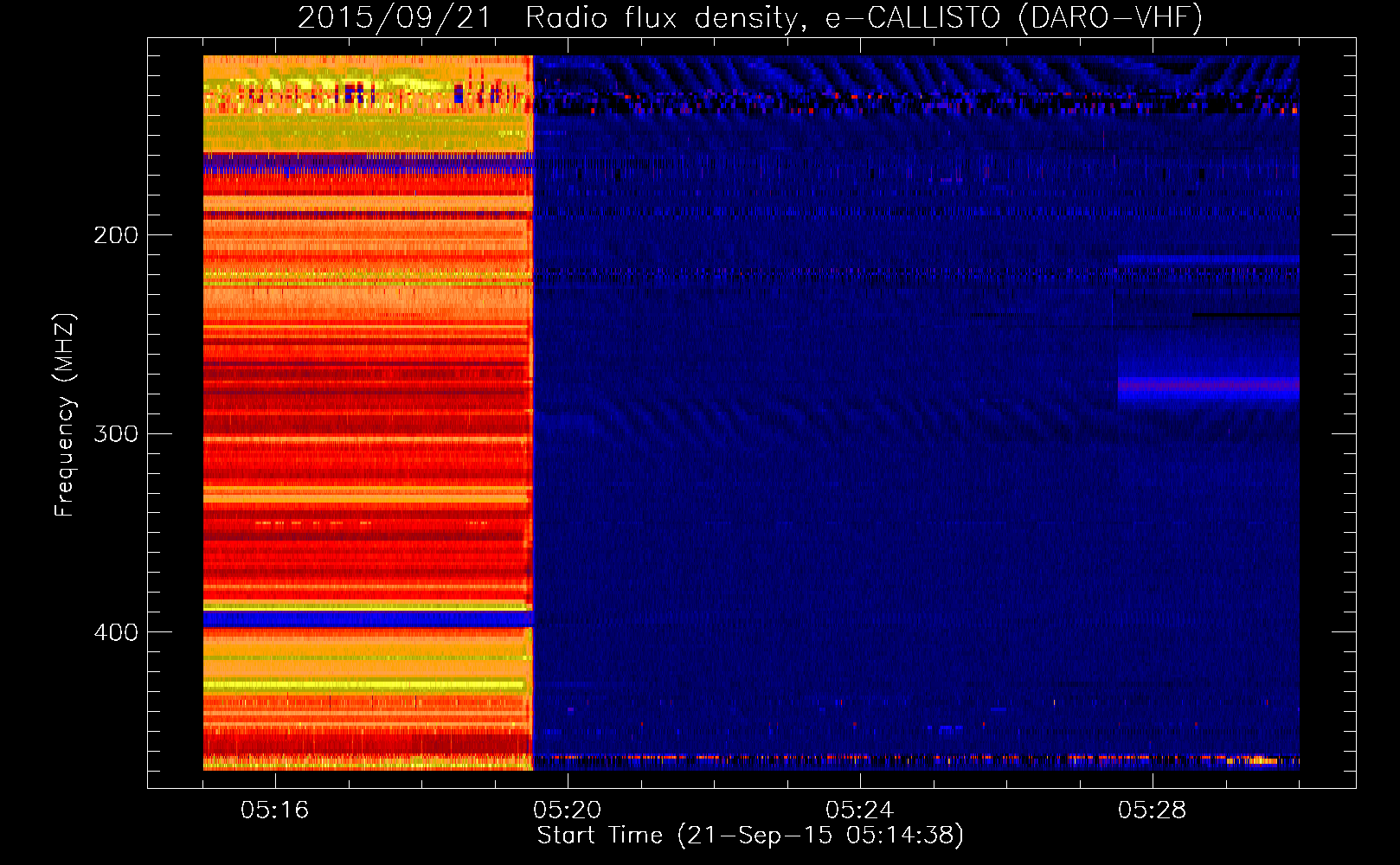Screen dimensions: 1400x865
Task: Click the 05:20 time tick label
Action: tap(568, 811)
